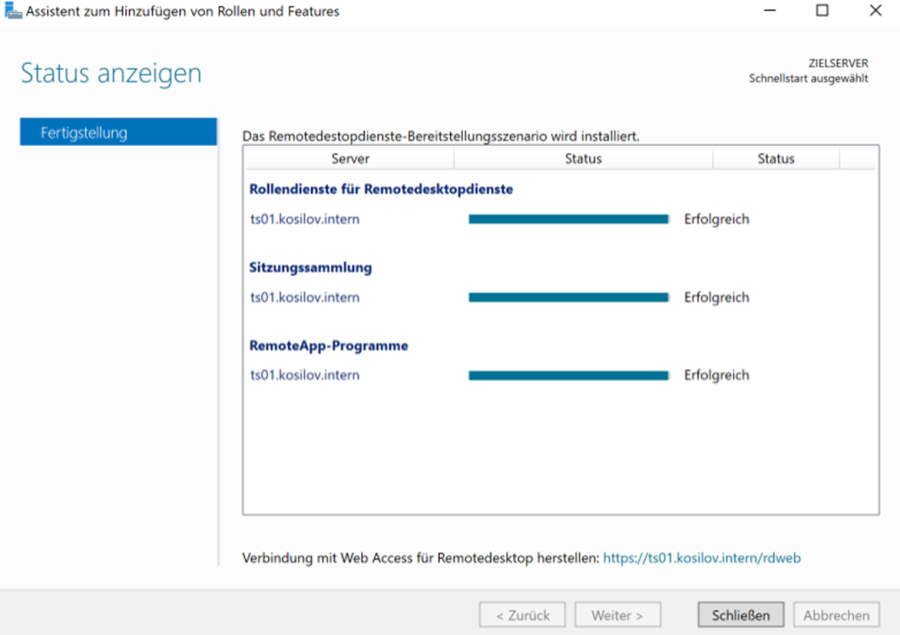Image resolution: width=900 pixels, height=635 pixels.
Task: Select the Rollendienste für Remotedesktopdienste group heading
Action: coord(380,189)
